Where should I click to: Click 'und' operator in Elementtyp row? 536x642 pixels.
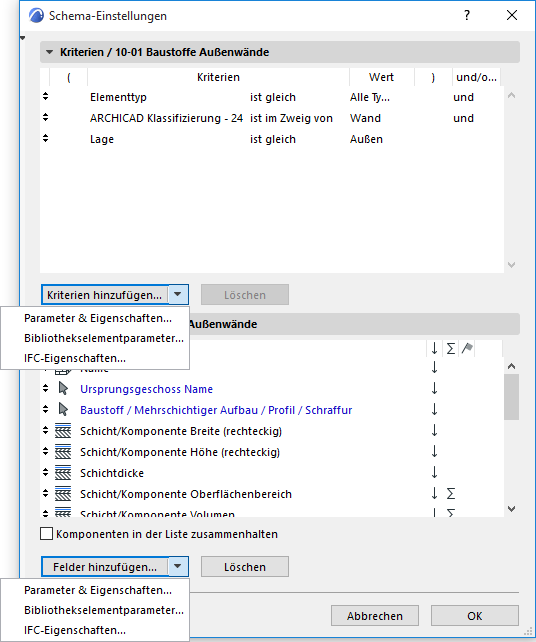[x=464, y=97]
